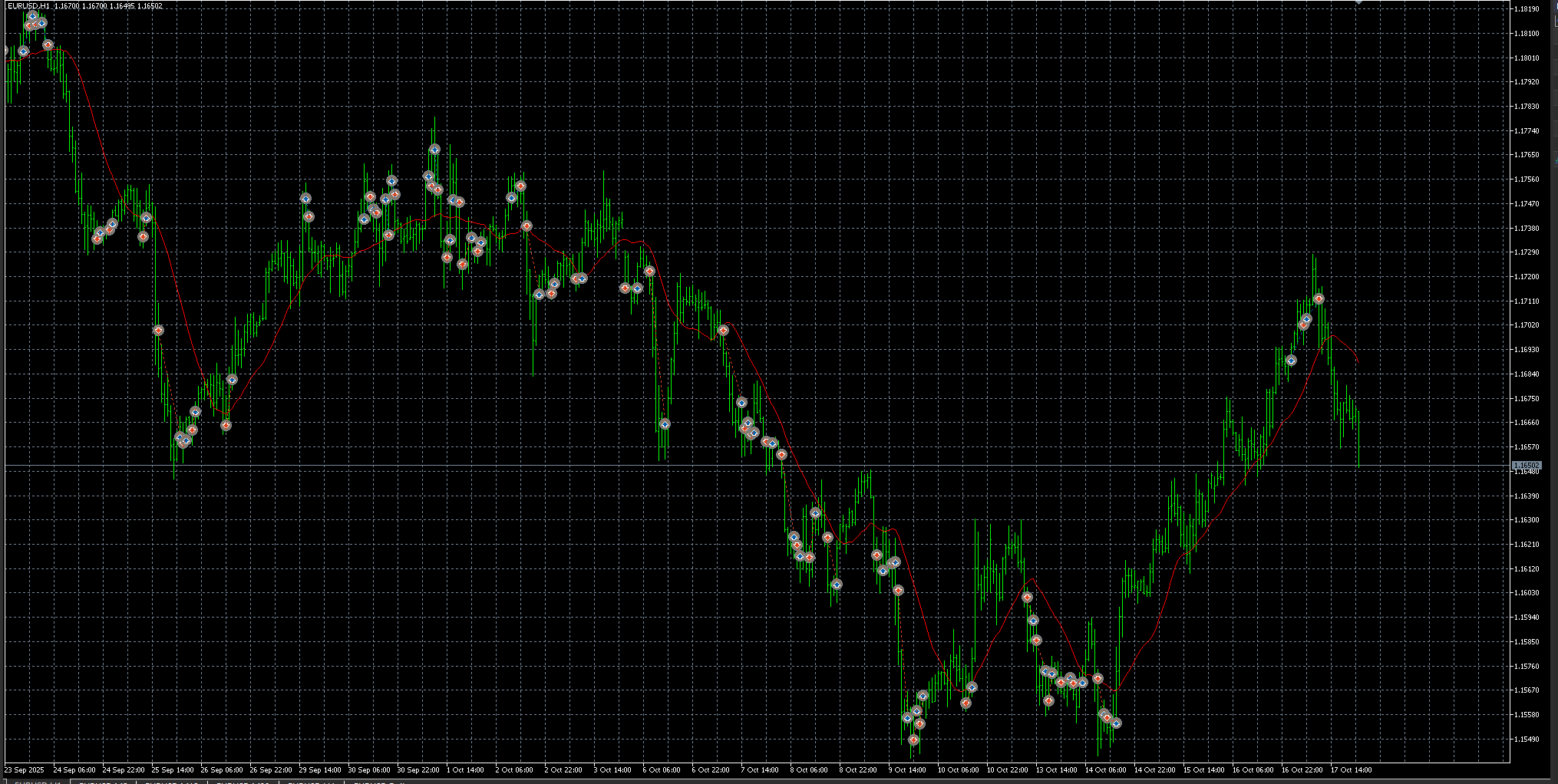Click price axis label 1.17110
Image resolution: width=1558 pixels, height=784 pixels.
[1526, 301]
